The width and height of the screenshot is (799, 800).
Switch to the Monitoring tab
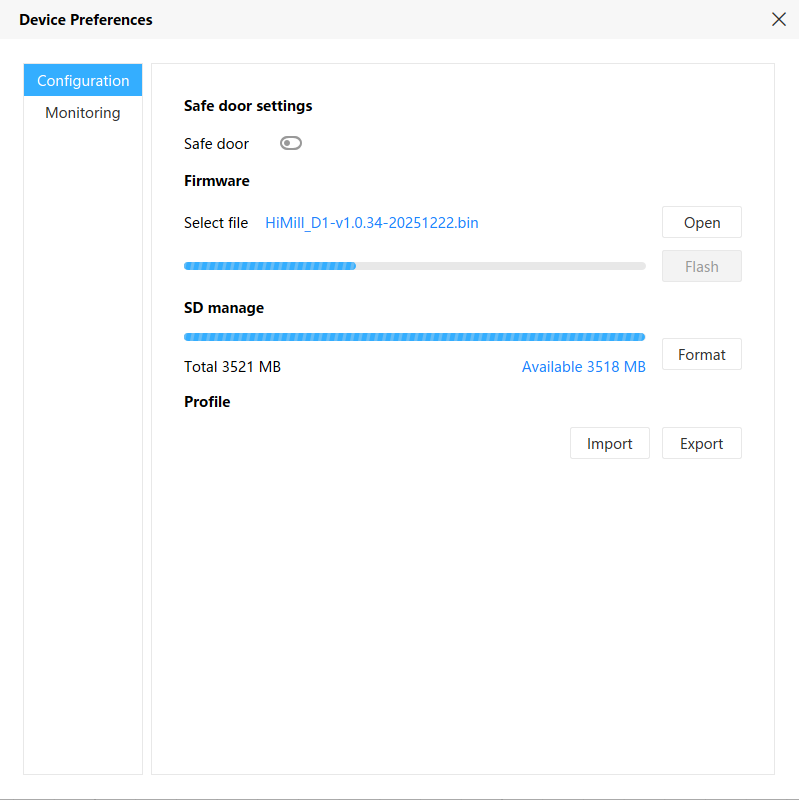pos(83,113)
